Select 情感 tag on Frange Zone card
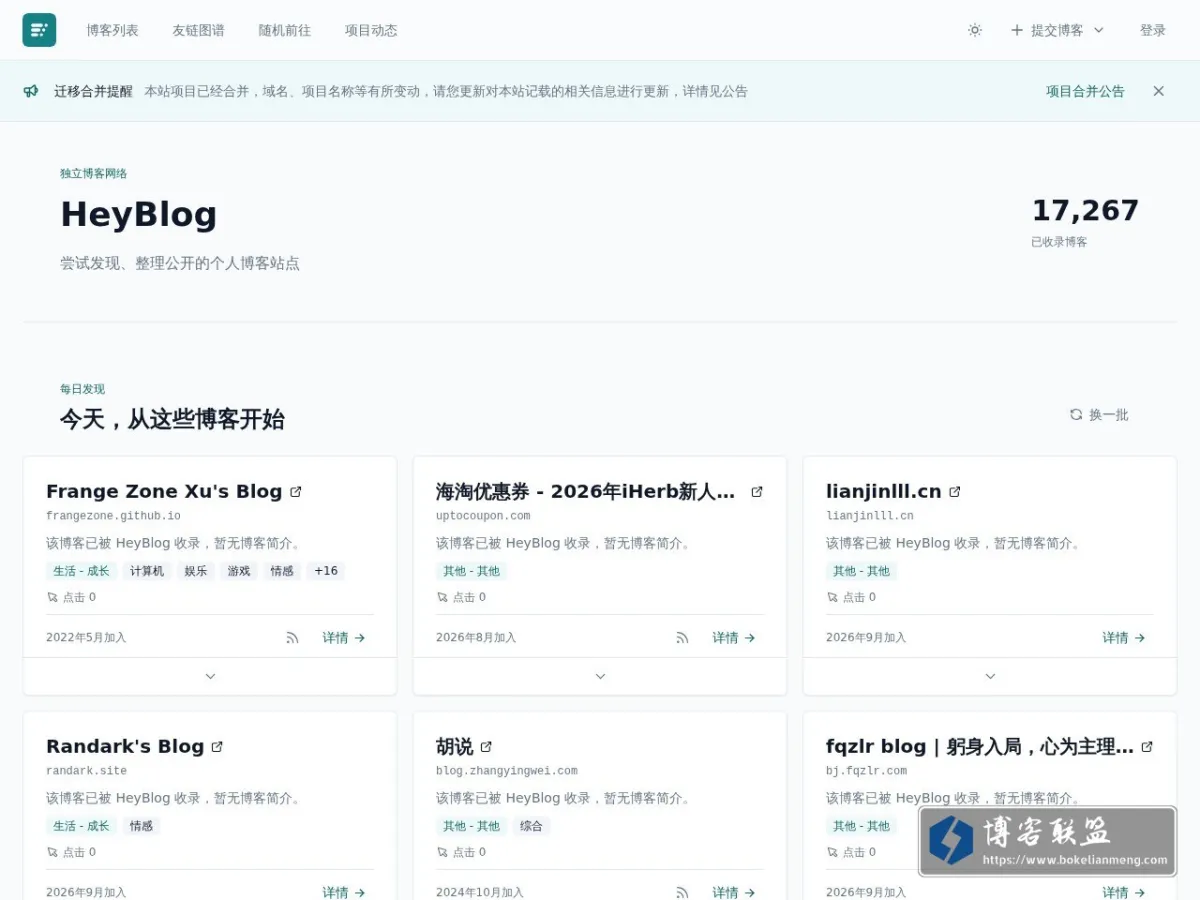 (x=282, y=571)
